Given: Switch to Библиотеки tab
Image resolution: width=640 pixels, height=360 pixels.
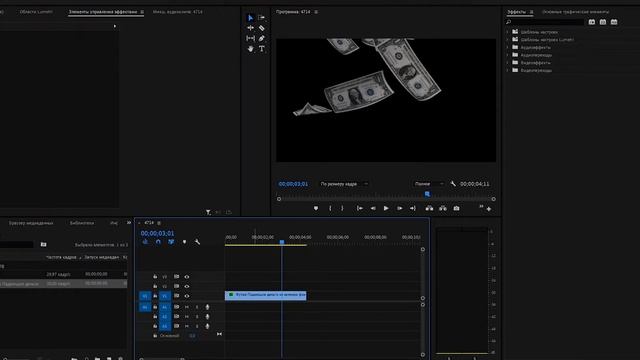Looking at the screenshot, I should (x=82, y=223).
